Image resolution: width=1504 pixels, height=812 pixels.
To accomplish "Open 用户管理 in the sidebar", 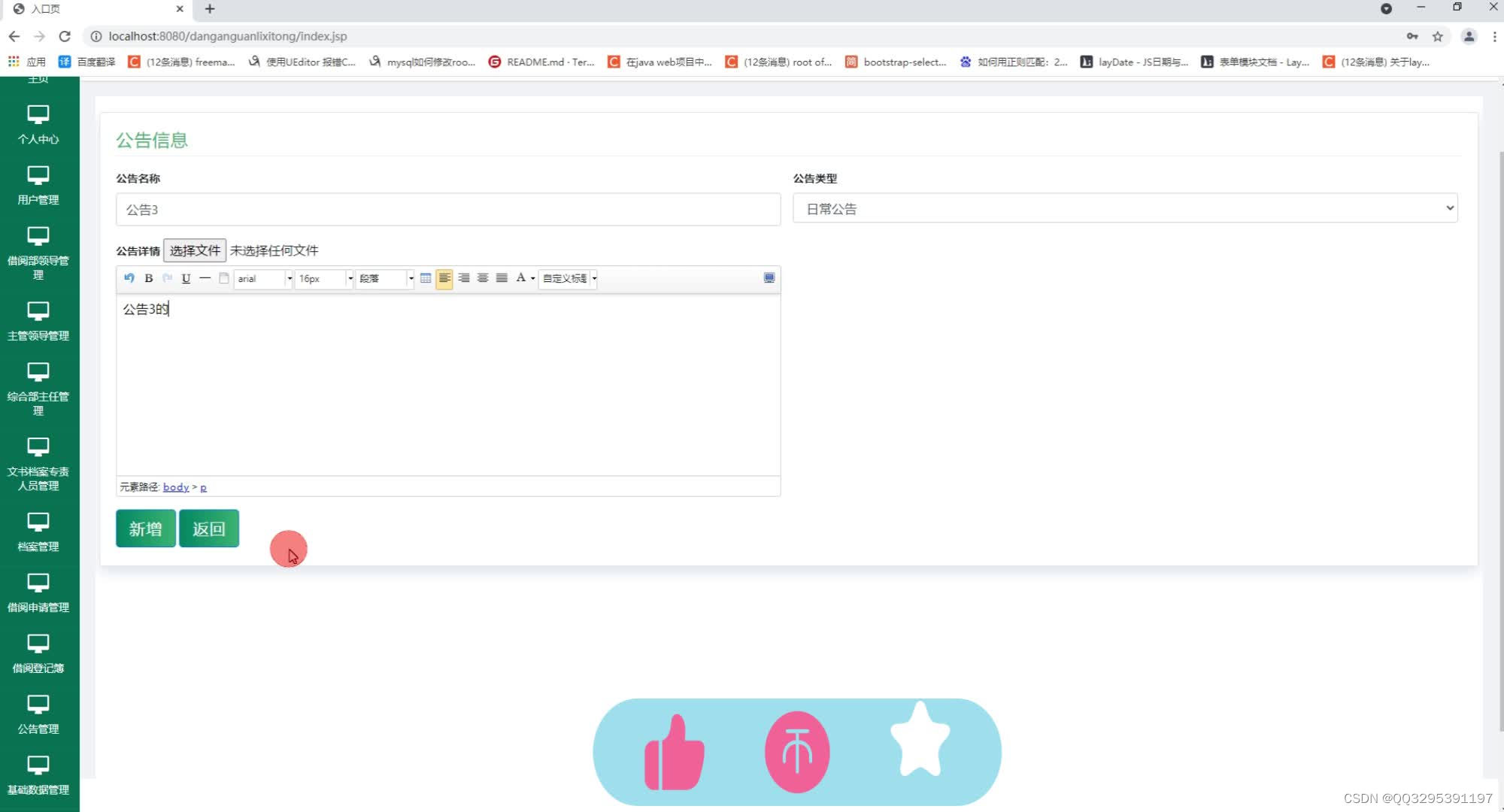I will (38, 186).
